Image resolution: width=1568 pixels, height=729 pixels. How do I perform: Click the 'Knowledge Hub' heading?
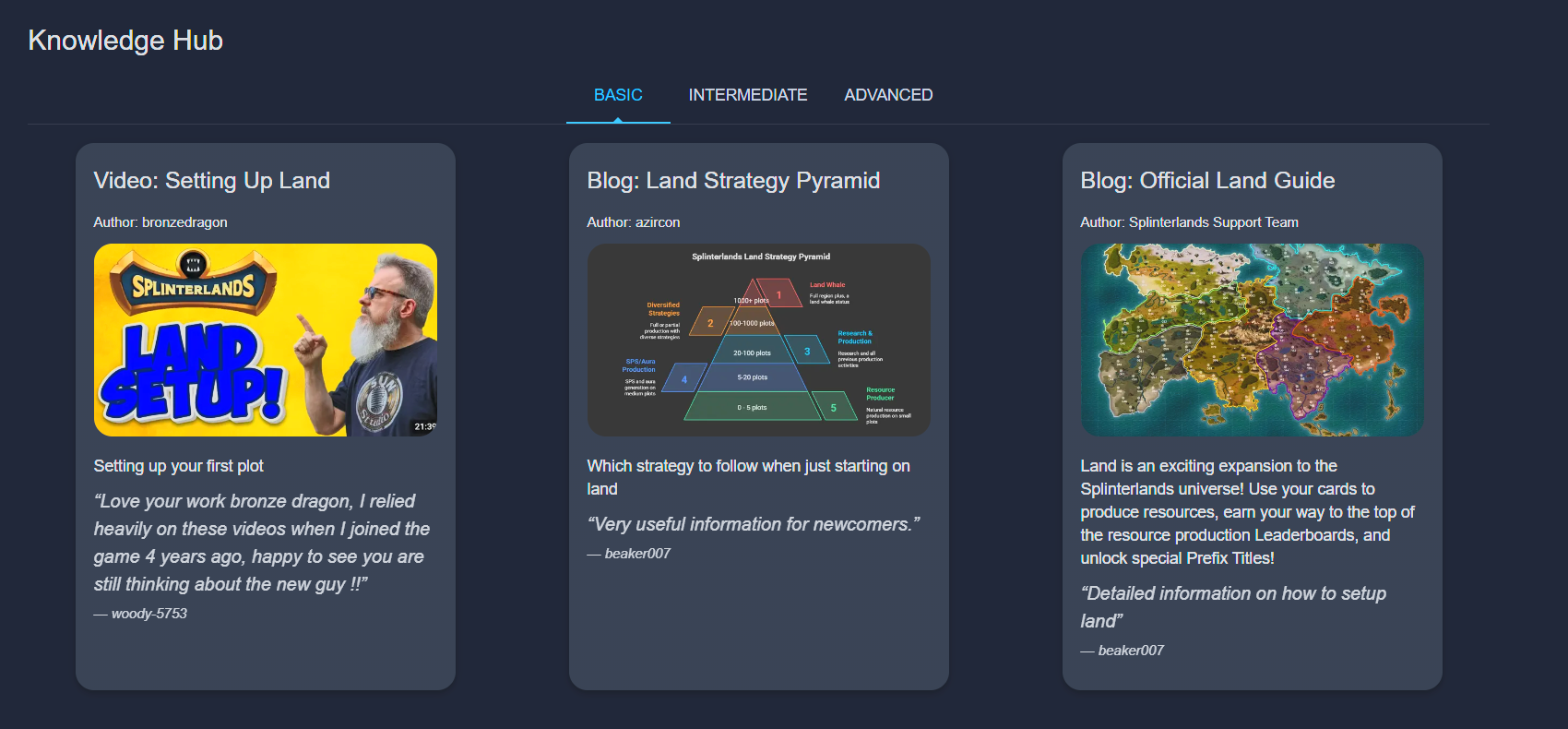coord(125,41)
